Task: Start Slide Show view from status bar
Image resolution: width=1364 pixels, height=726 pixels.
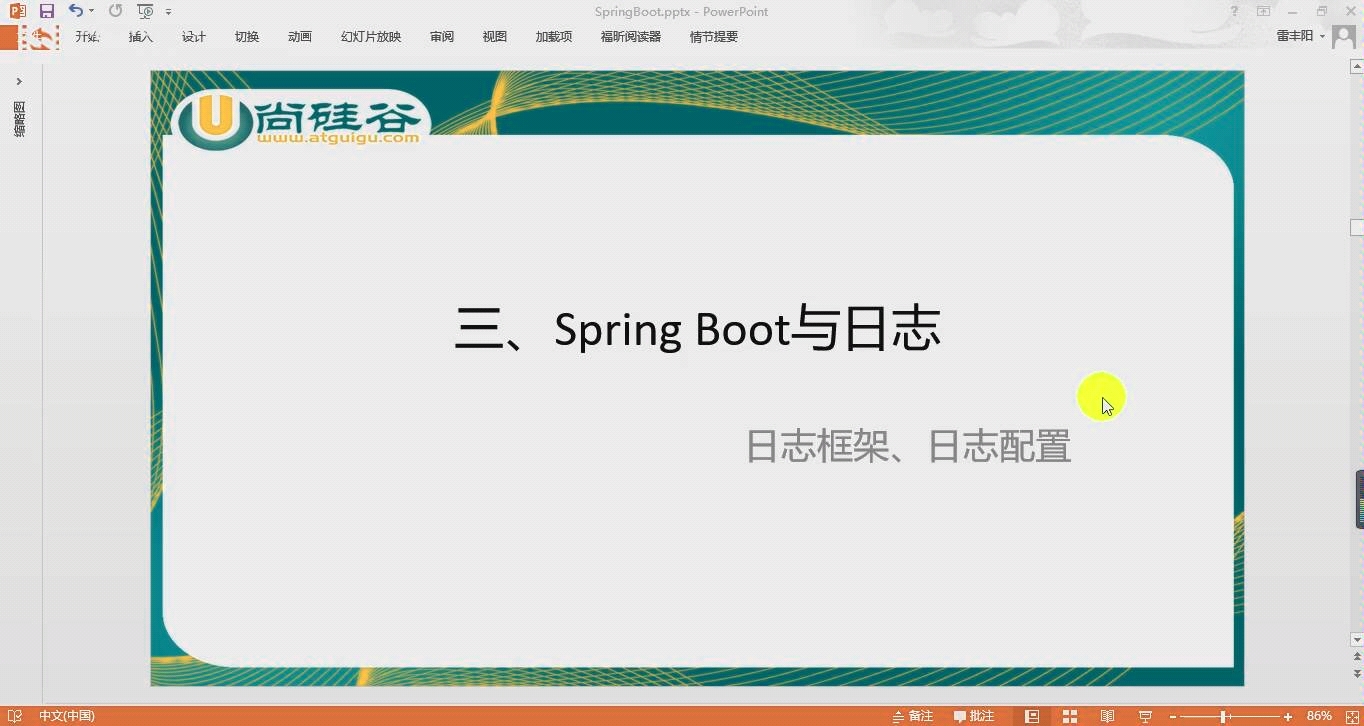Action: point(1145,716)
